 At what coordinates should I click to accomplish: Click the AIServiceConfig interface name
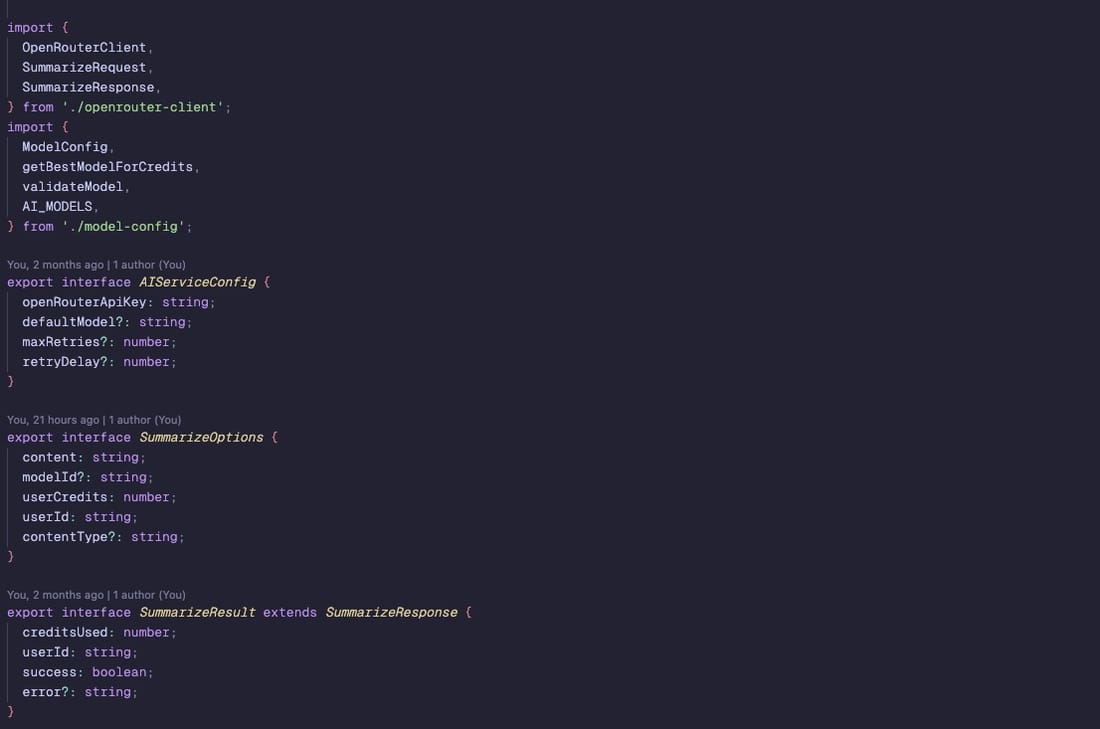pos(197,282)
